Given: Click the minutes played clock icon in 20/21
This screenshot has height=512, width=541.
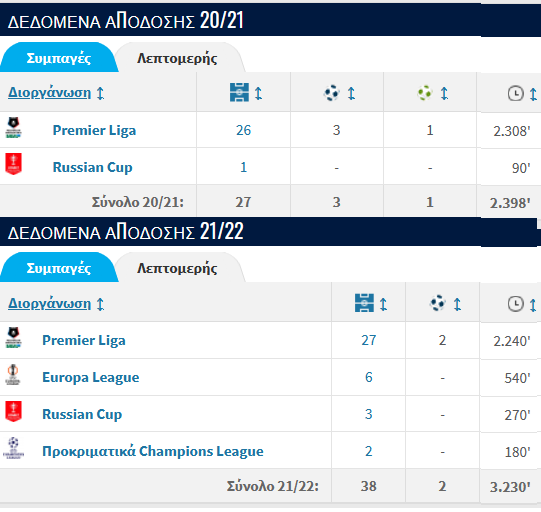Looking at the screenshot, I should (x=515, y=93).
